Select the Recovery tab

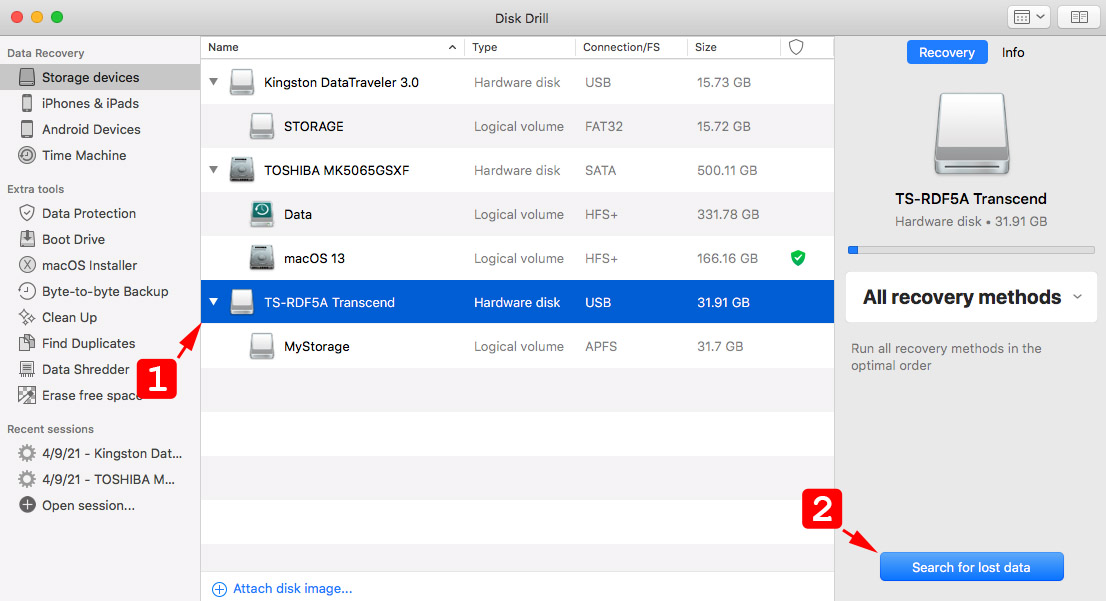(x=946, y=52)
